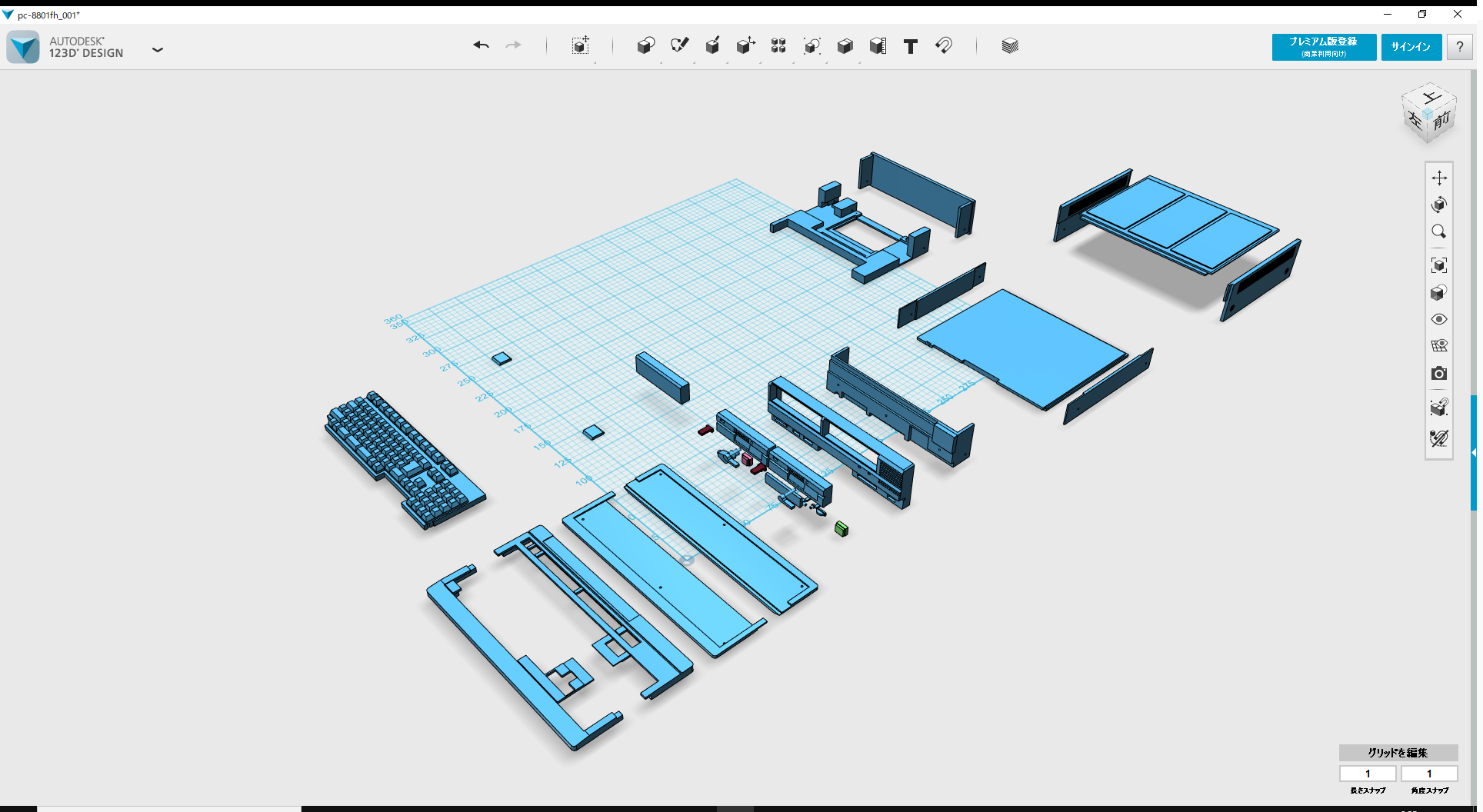Open the Primitives tool
Image resolution: width=1483 pixels, height=812 pixels.
[646, 46]
